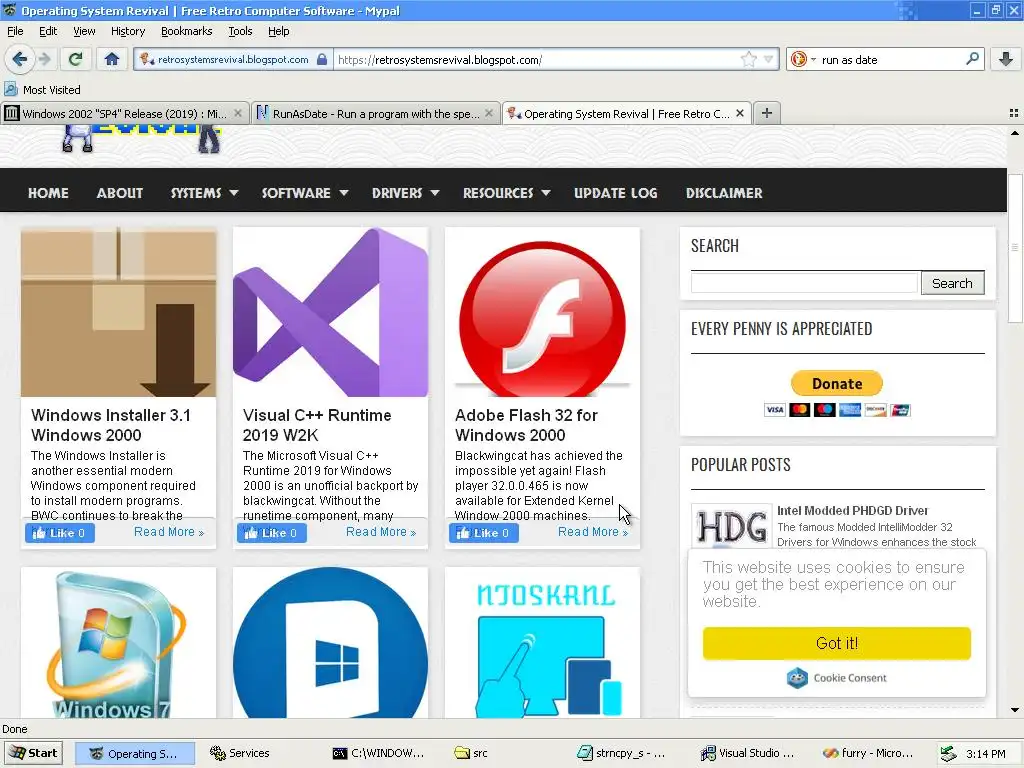Screen dimensions: 1024x768
Task: Click the Visual Studio logo thumbnail
Action: (x=330, y=312)
